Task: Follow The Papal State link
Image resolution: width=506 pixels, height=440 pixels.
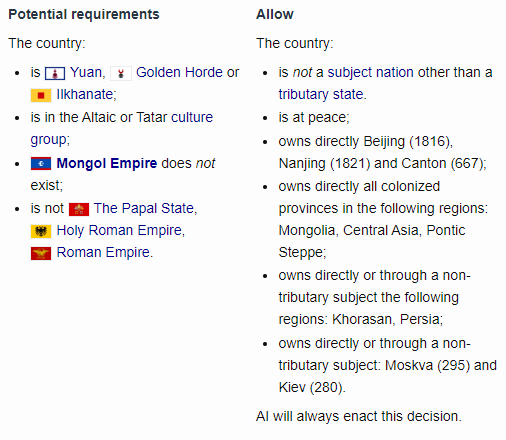Action: coord(144,208)
